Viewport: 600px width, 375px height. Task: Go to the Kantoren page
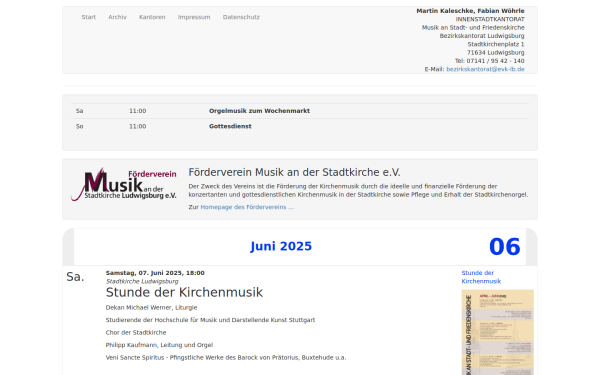(152, 17)
